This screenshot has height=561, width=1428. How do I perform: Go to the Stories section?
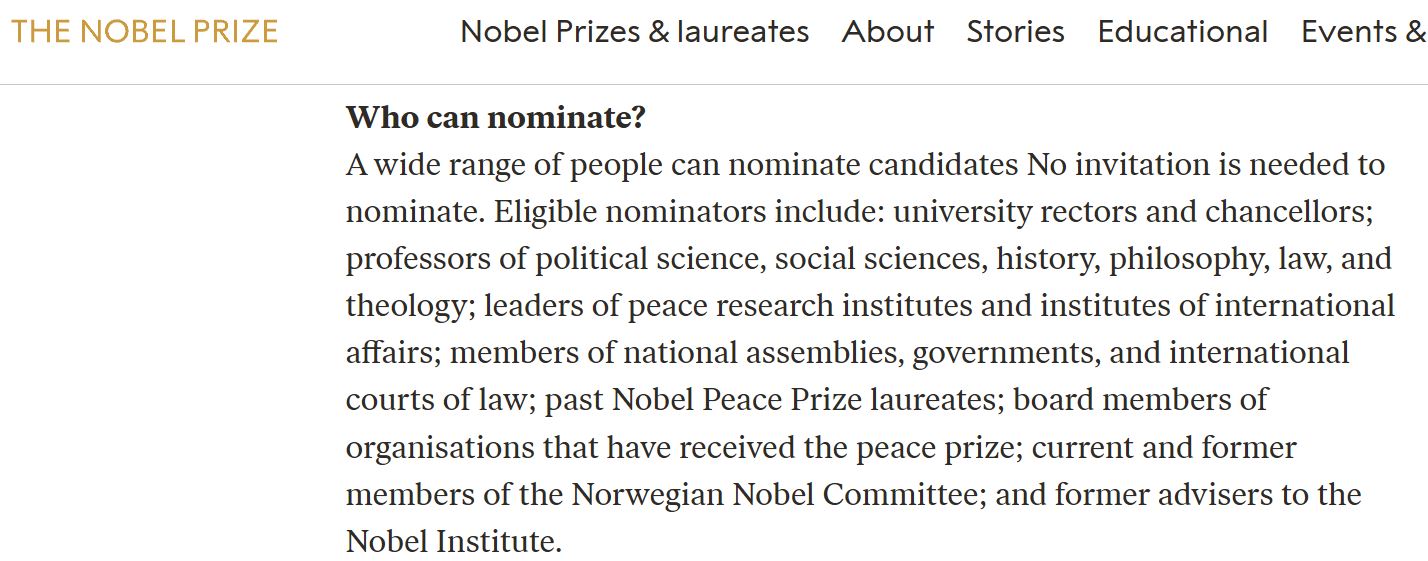(x=1015, y=32)
